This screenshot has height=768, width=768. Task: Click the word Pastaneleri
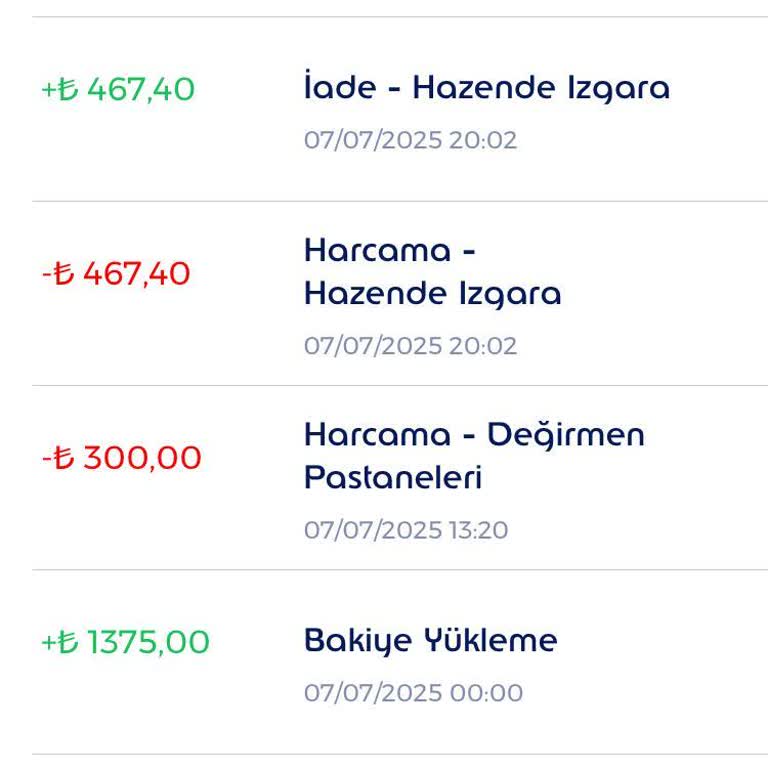pos(393,478)
